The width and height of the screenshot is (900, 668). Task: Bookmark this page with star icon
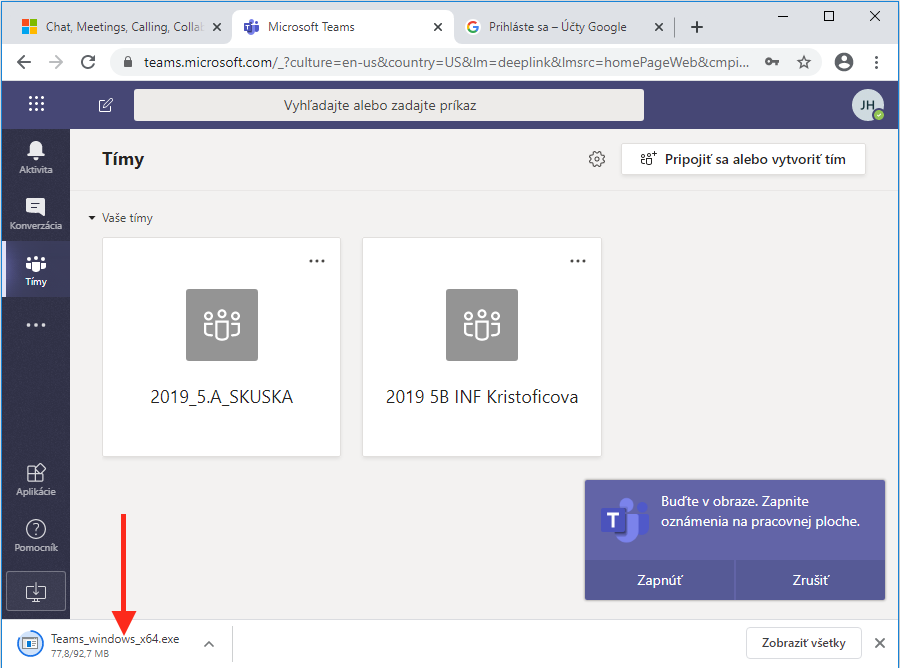804,62
